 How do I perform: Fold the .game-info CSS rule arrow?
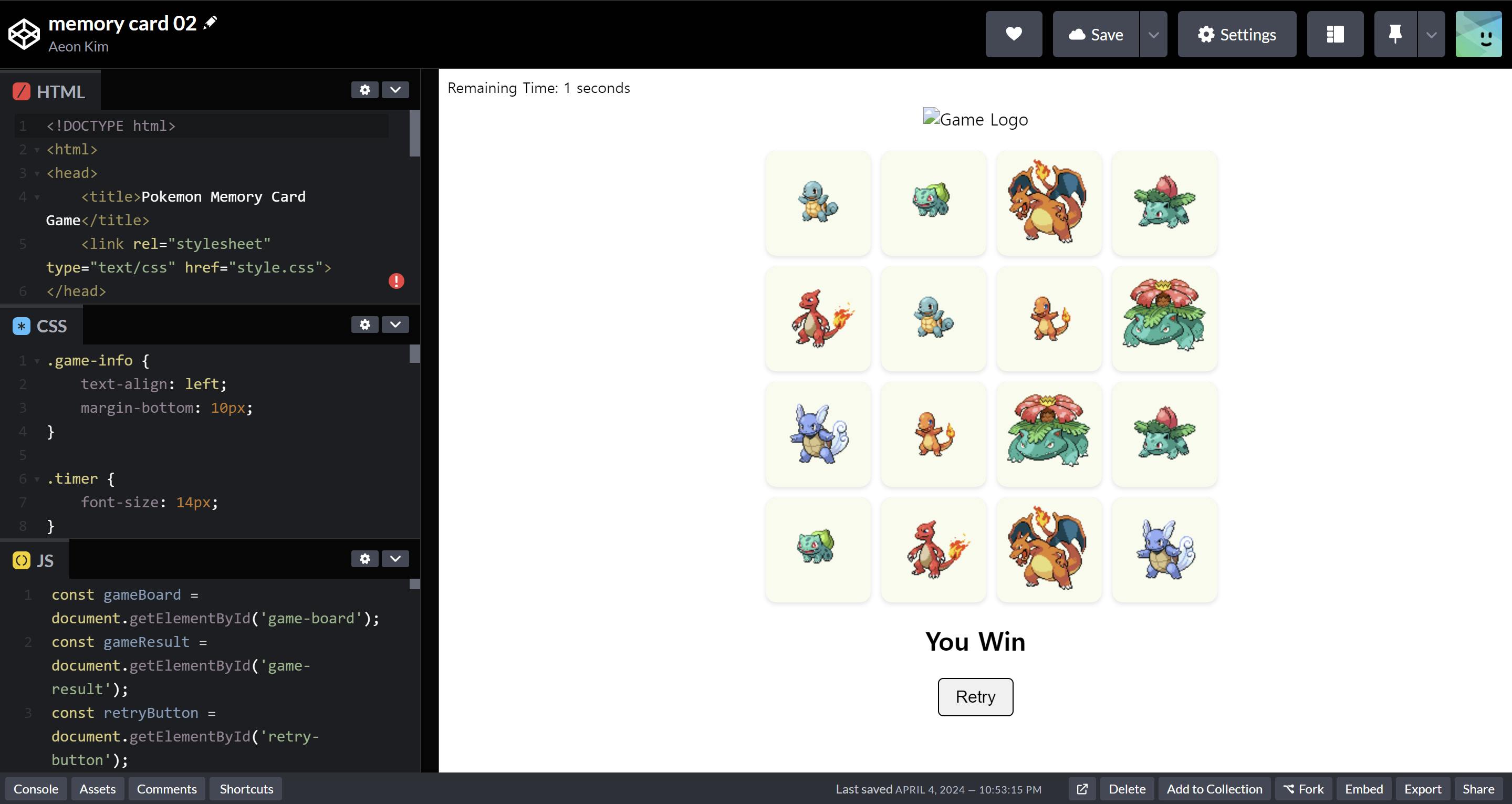[x=37, y=361]
